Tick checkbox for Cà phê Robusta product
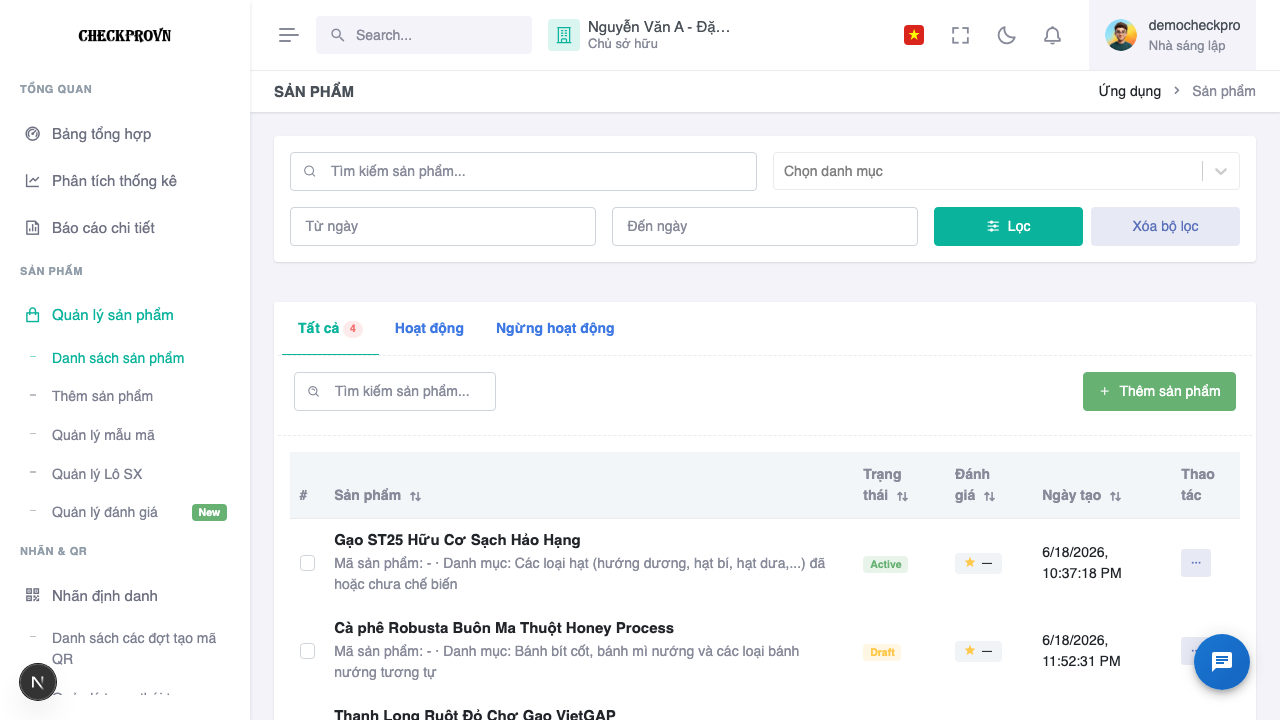1280x720 pixels. tap(308, 651)
